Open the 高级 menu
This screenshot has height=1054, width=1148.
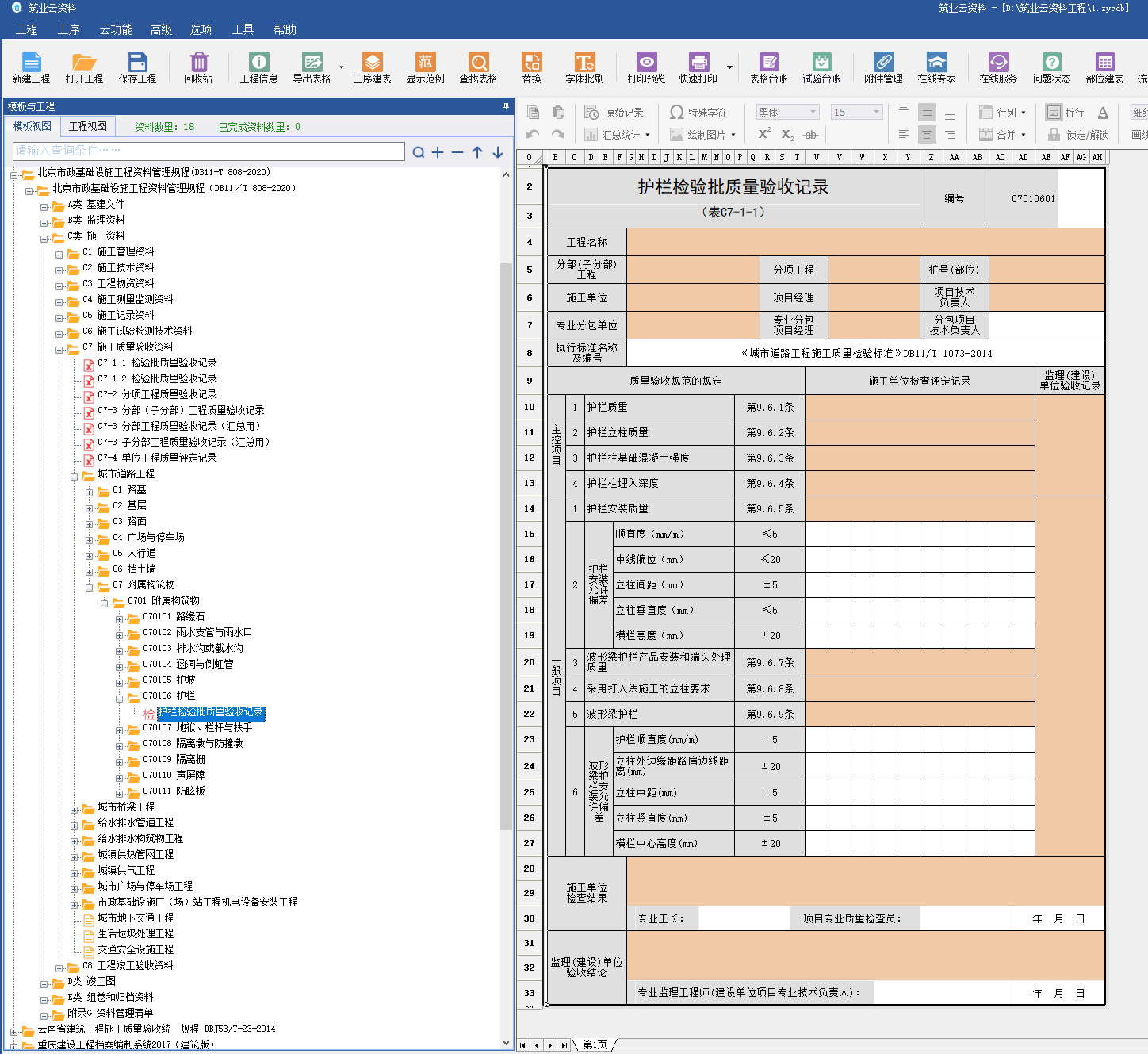(x=161, y=29)
